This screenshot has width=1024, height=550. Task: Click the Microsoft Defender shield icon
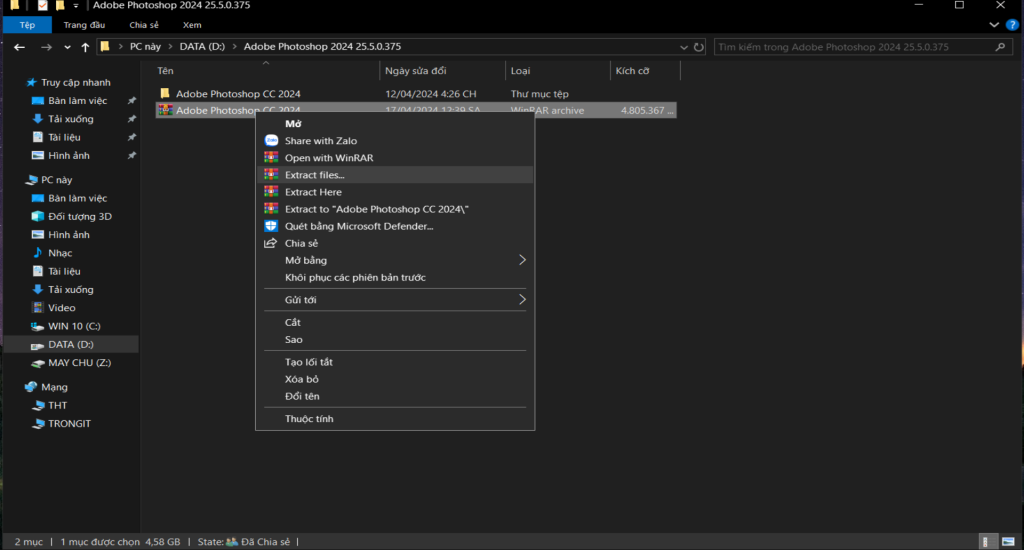click(271, 226)
